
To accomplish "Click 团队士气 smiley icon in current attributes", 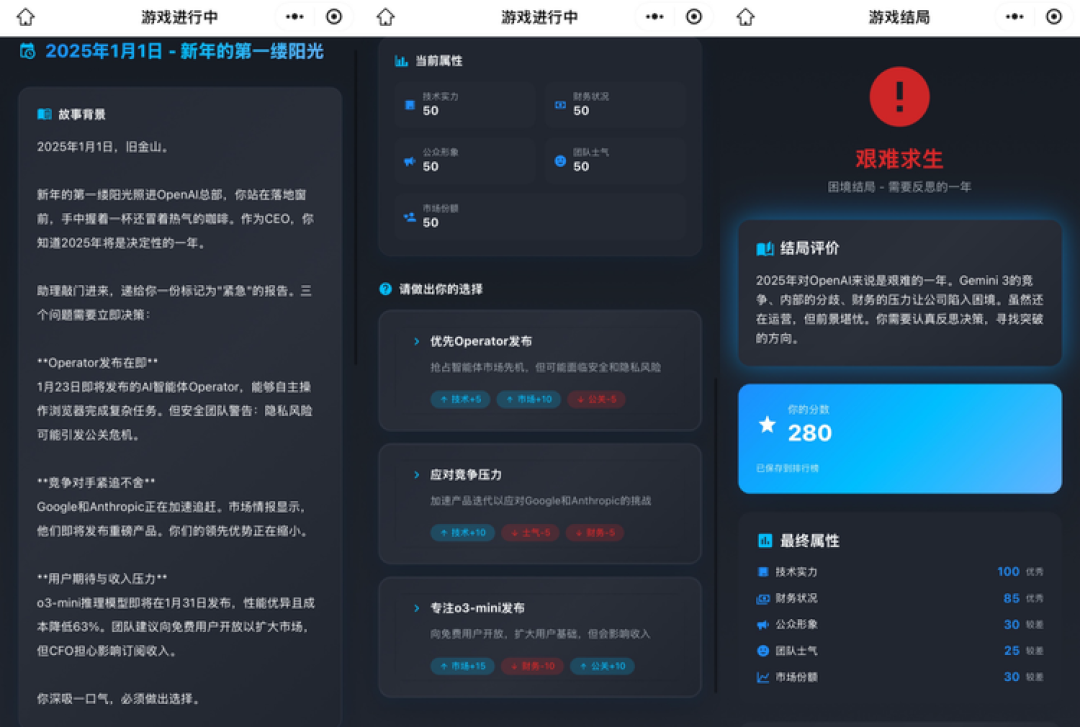I will pos(561,161).
